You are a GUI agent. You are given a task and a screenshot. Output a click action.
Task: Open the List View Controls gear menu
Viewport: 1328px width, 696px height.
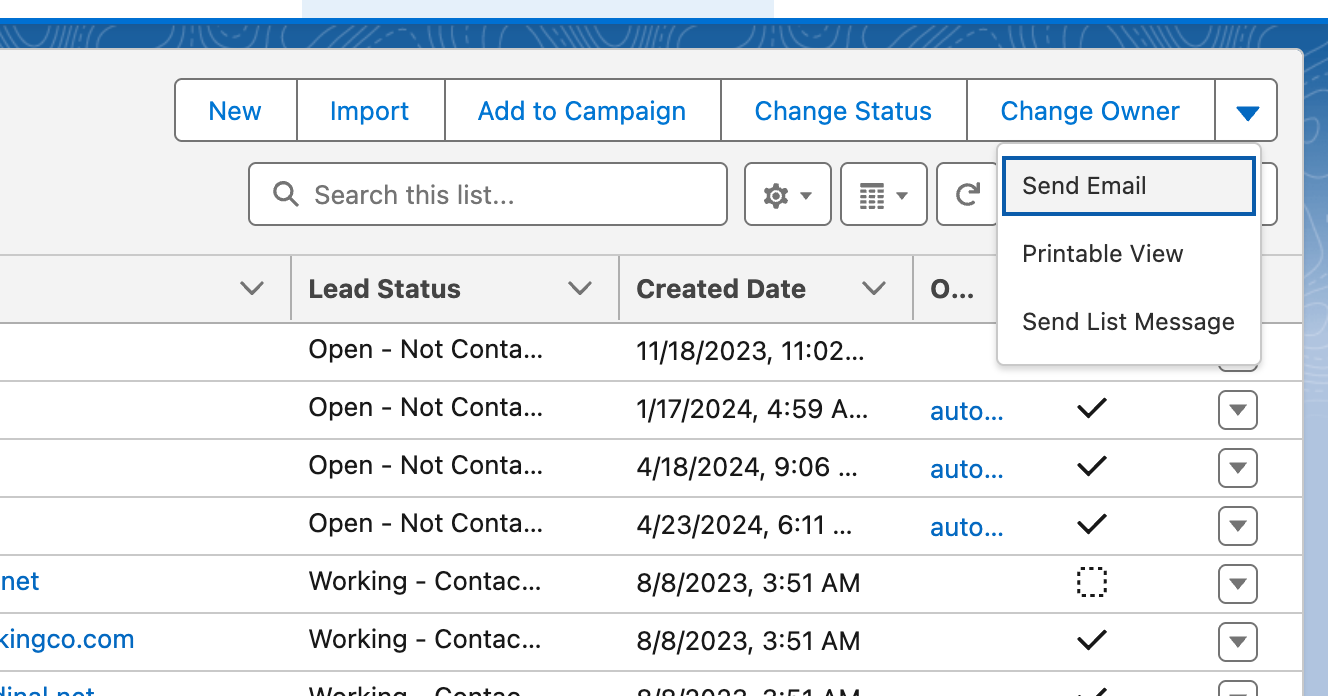coord(787,195)
